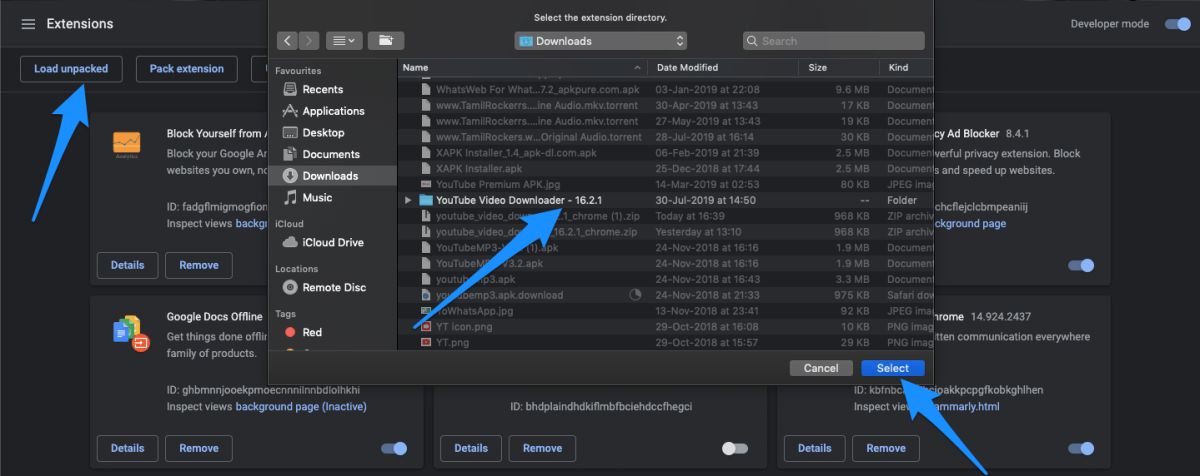Open Ad Blocker's background page link

click(x=969, y=224)
